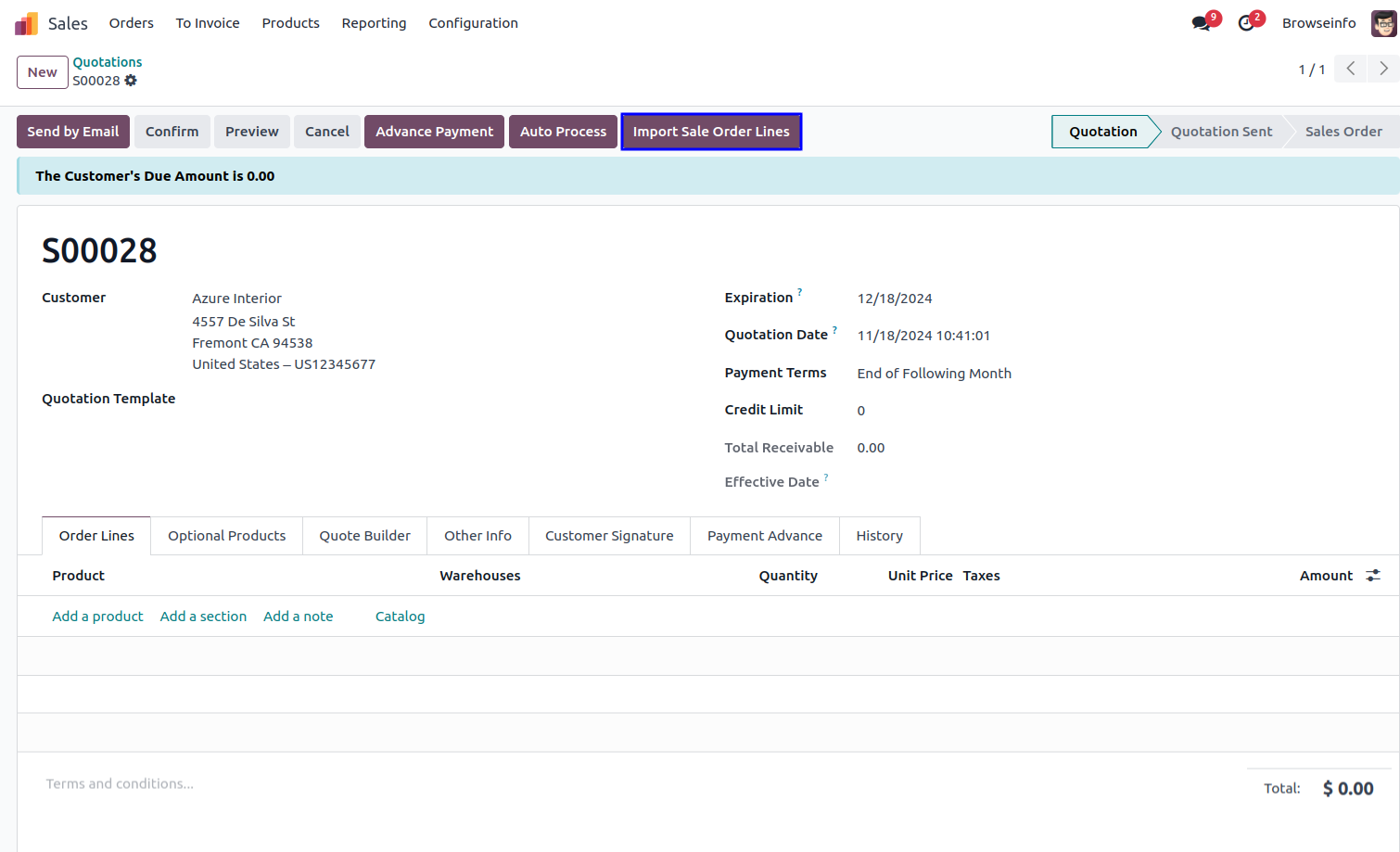Click the Sales app logo icon
This screenshot has width=1400, height=852.
pos(26,23)
